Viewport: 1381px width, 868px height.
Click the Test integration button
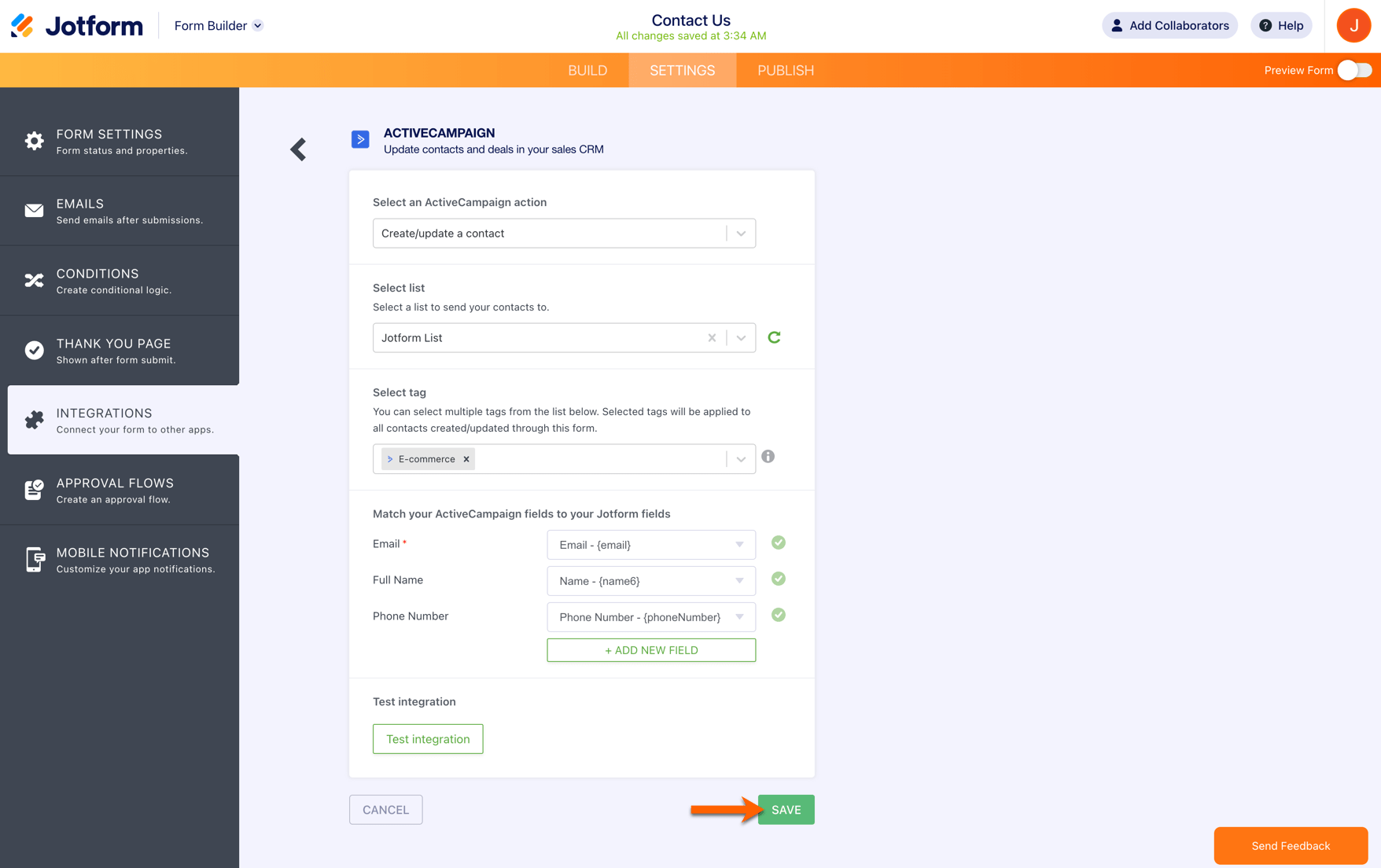click(428, 739)
